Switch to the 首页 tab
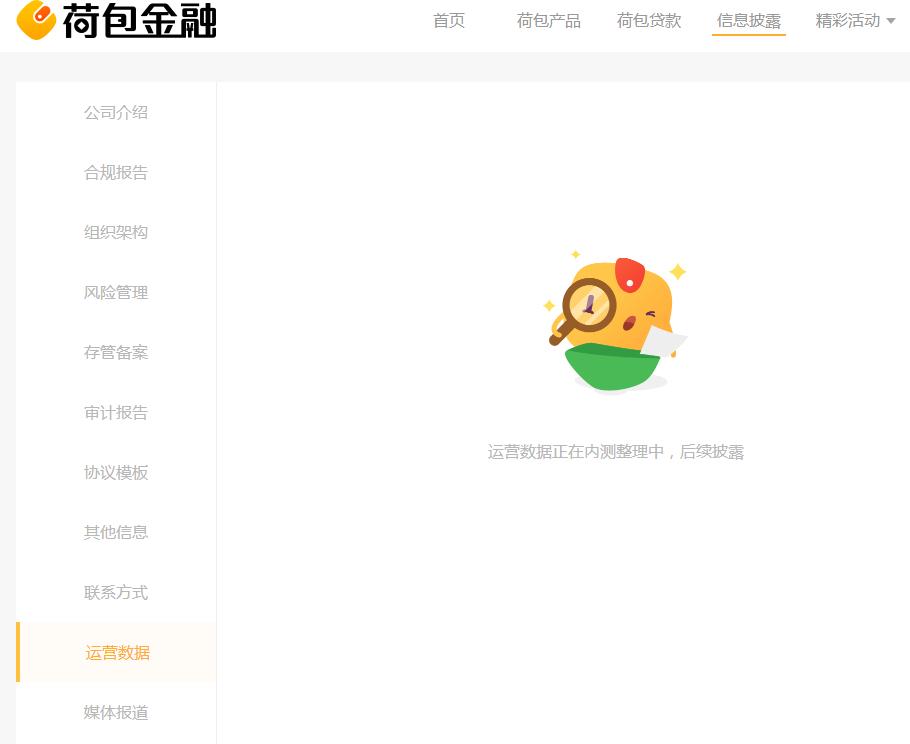 pos(448,19)
